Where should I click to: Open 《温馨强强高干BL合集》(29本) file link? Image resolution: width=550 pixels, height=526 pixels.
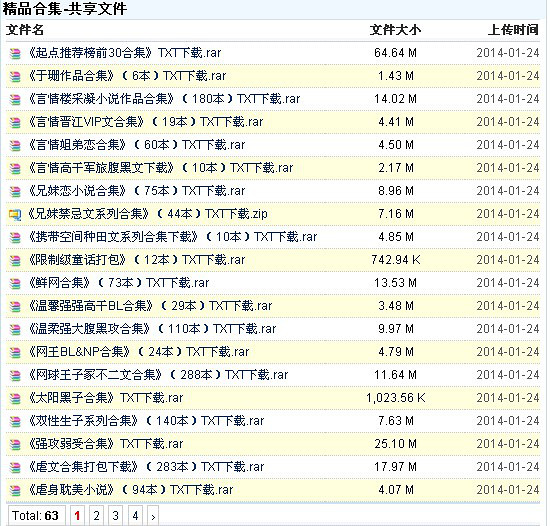click(x=150, y=306)
